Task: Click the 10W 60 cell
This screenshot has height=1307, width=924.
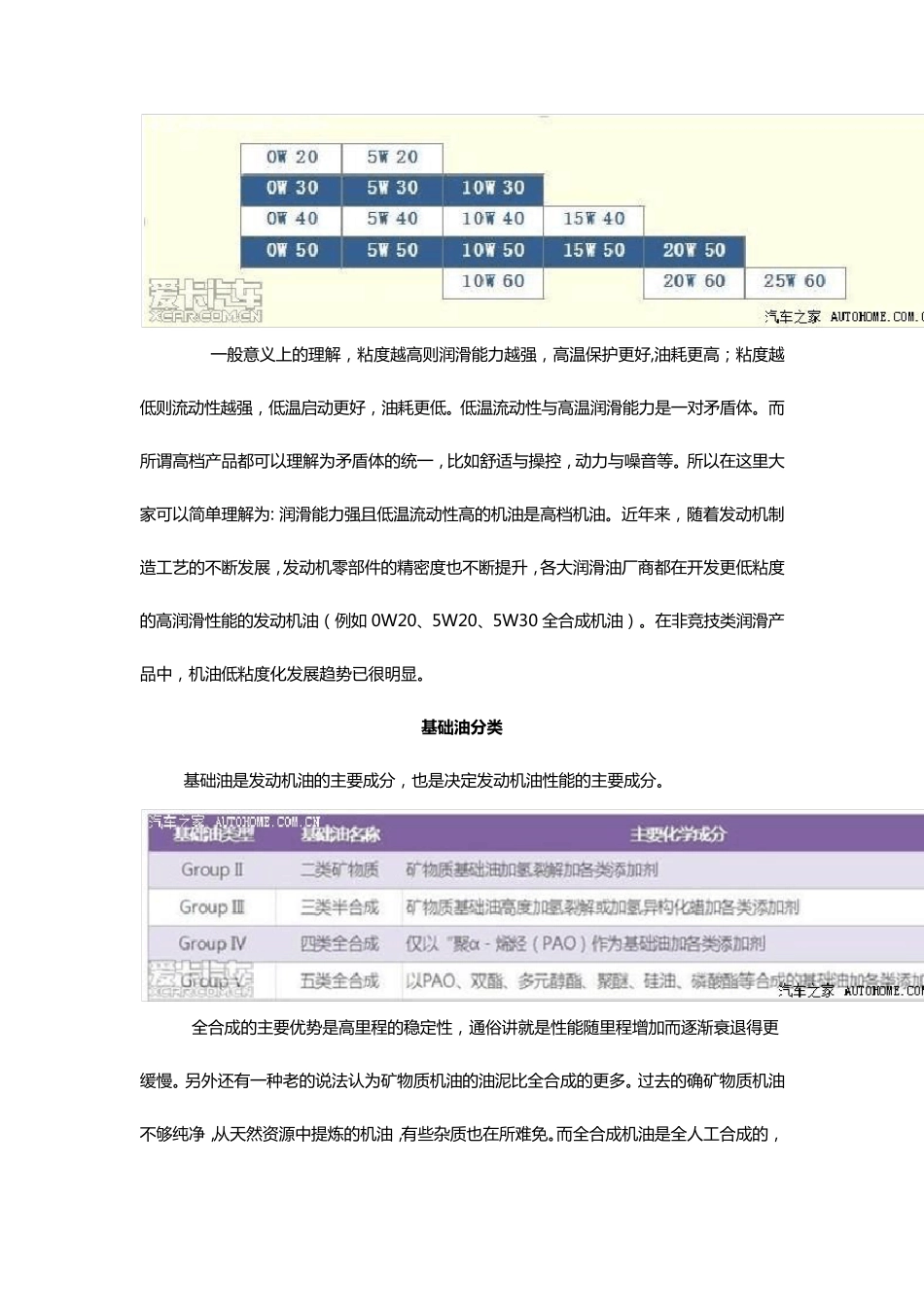Action: click(493, 282)
